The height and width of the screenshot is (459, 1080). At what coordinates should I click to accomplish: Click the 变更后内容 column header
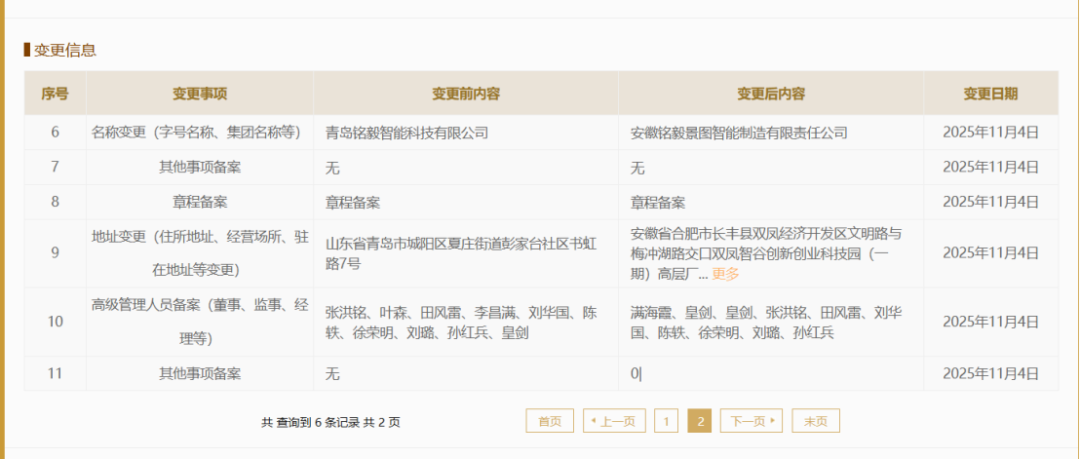point(771,94)
